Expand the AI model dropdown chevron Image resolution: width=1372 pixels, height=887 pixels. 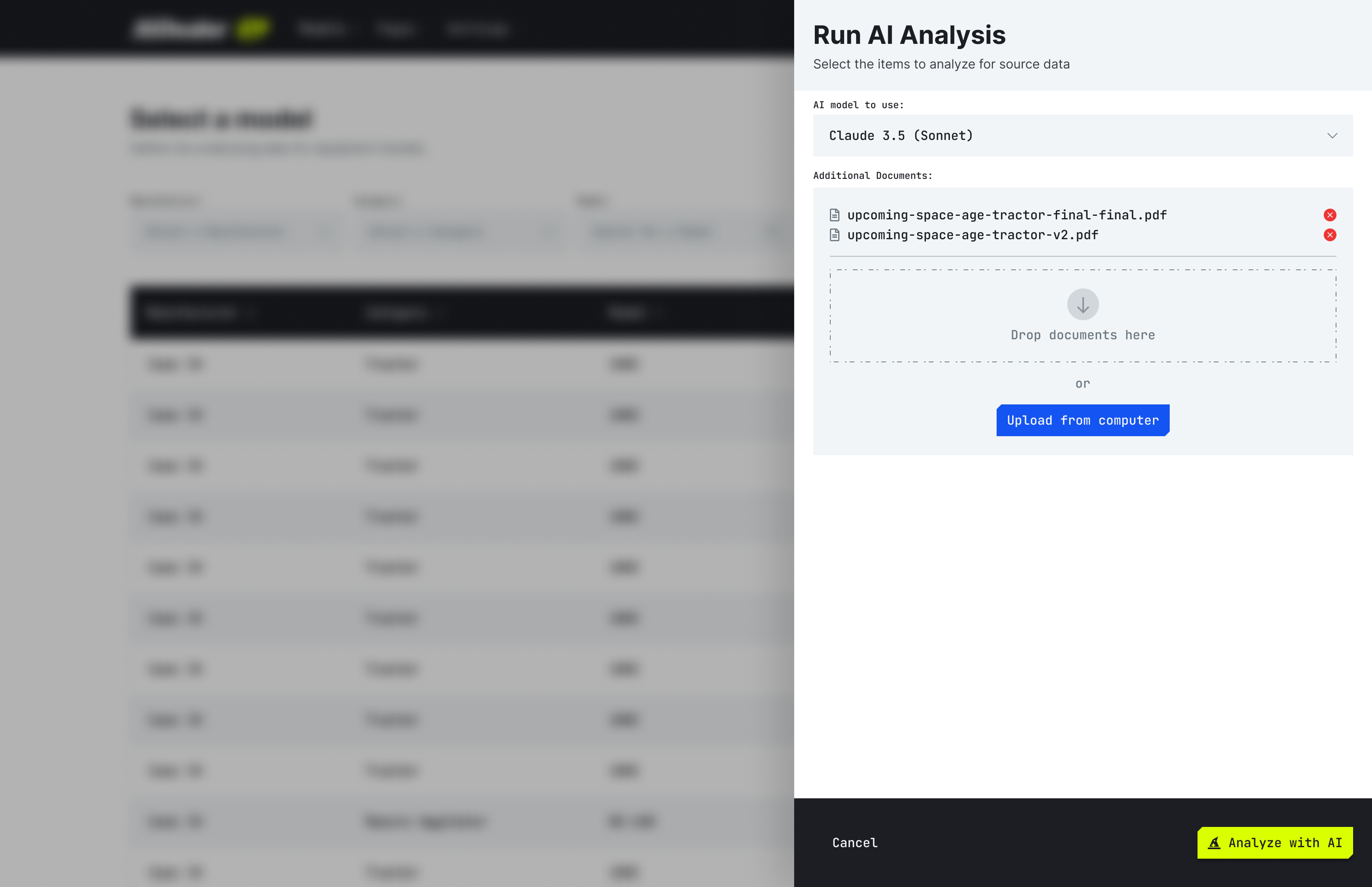pos(1332,136)
